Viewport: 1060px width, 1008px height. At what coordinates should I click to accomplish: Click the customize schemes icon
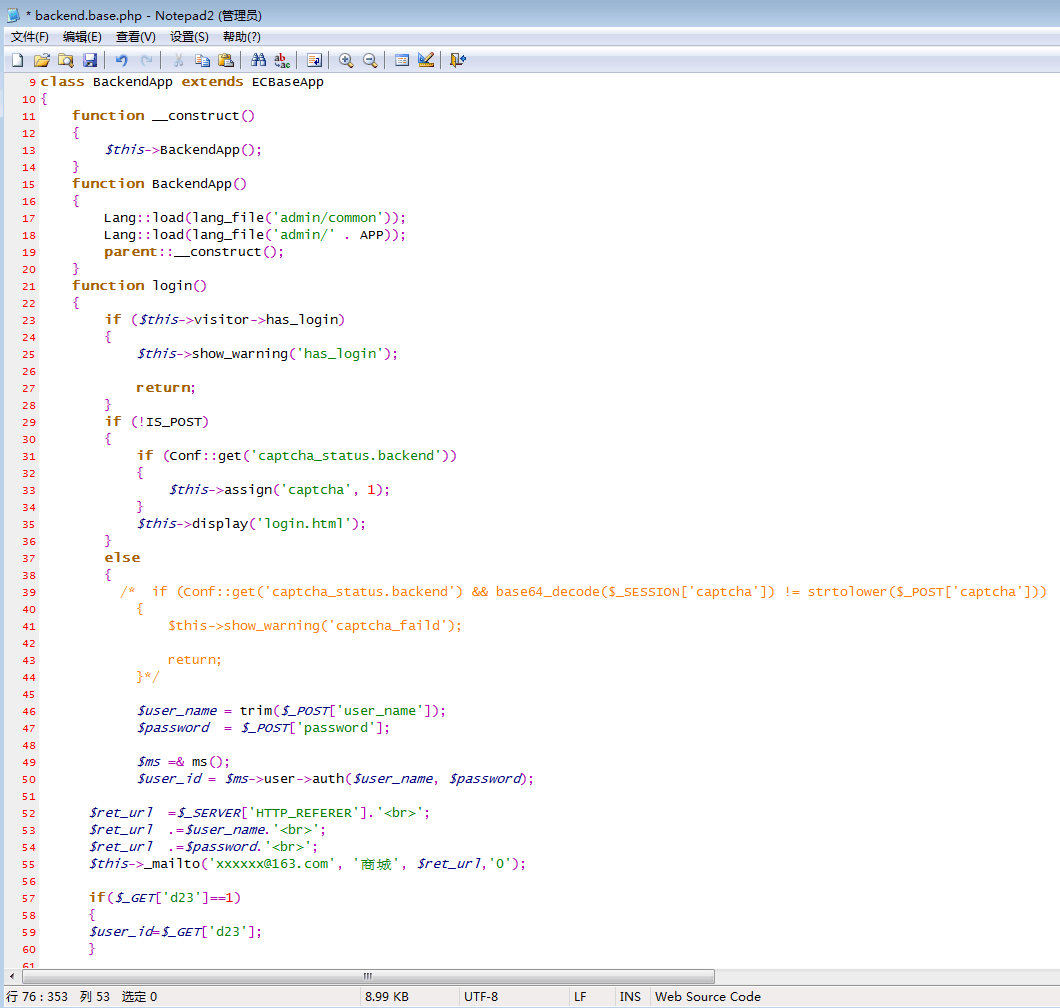[x=426, y=60]
